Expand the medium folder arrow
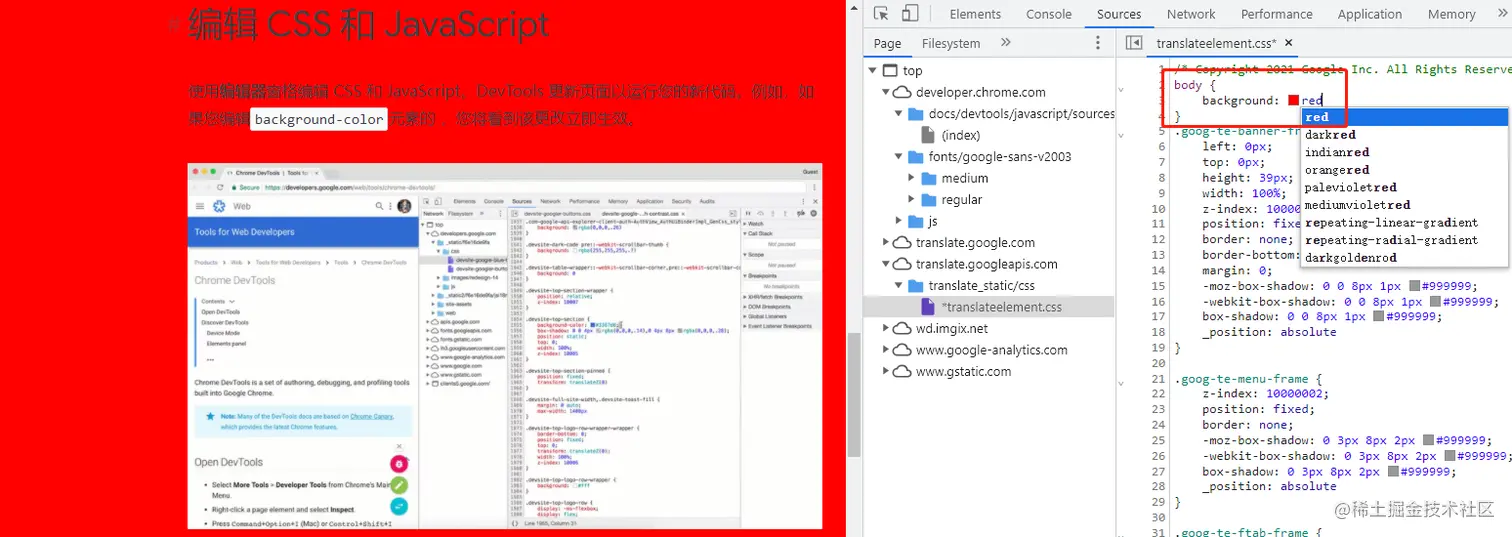Screen dimensions: 1512x537 [x=911, y=178]
